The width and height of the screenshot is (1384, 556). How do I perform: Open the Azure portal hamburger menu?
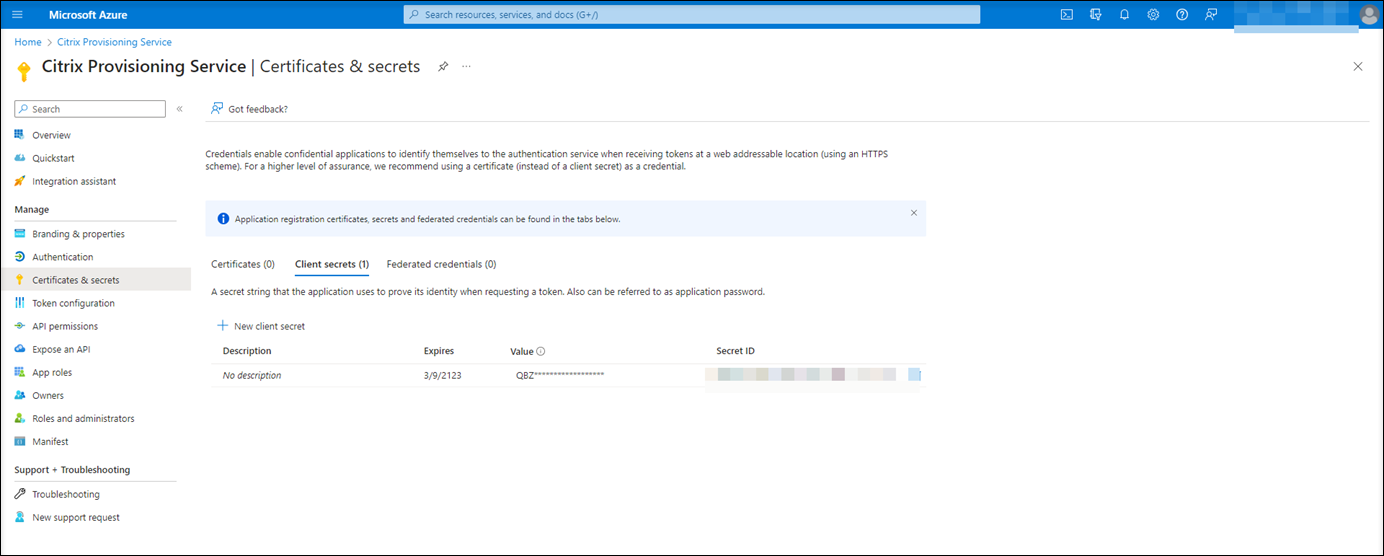(17, 15)
